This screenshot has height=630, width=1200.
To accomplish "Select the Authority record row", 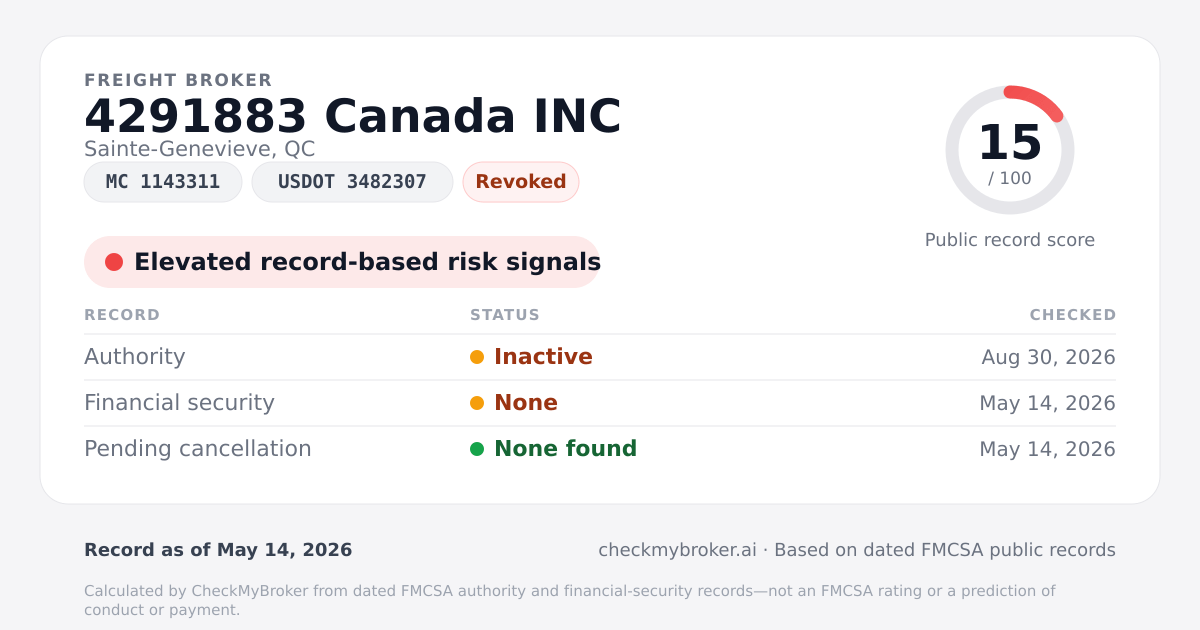I will pyautogui.click(x=600, y=357).
